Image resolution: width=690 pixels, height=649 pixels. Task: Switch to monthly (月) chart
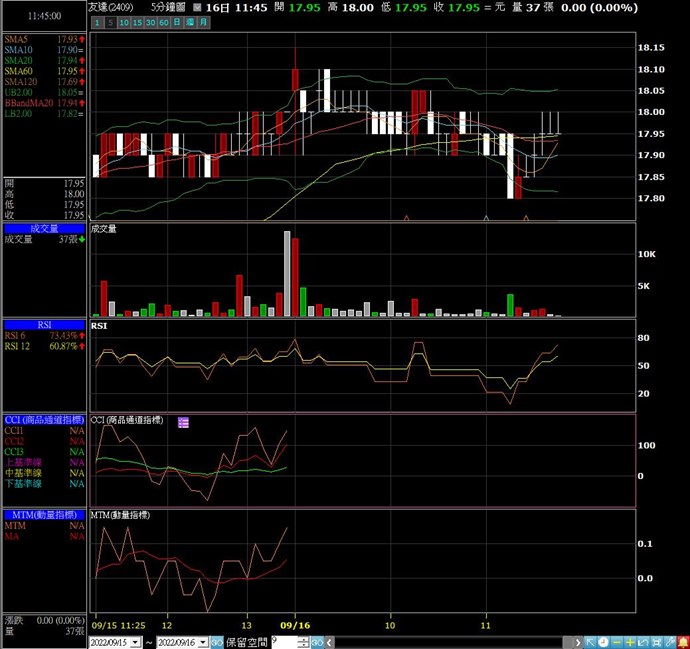(203, 22)
